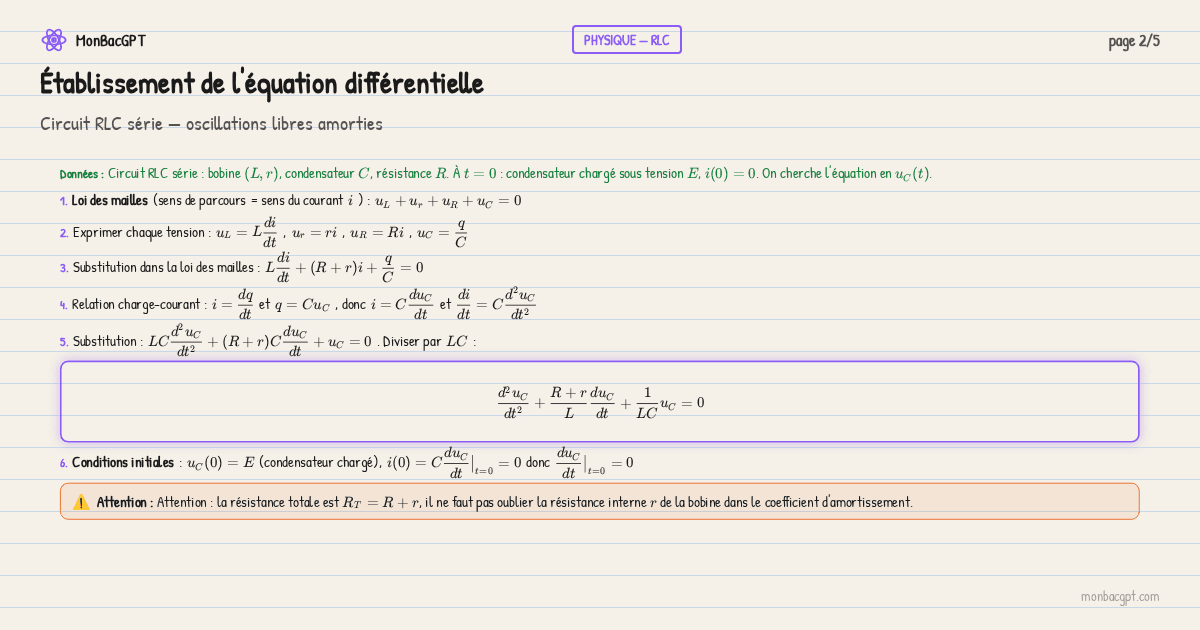
Task: Expand the Circuit RLC série subtitle section
Action: (212, 123)
